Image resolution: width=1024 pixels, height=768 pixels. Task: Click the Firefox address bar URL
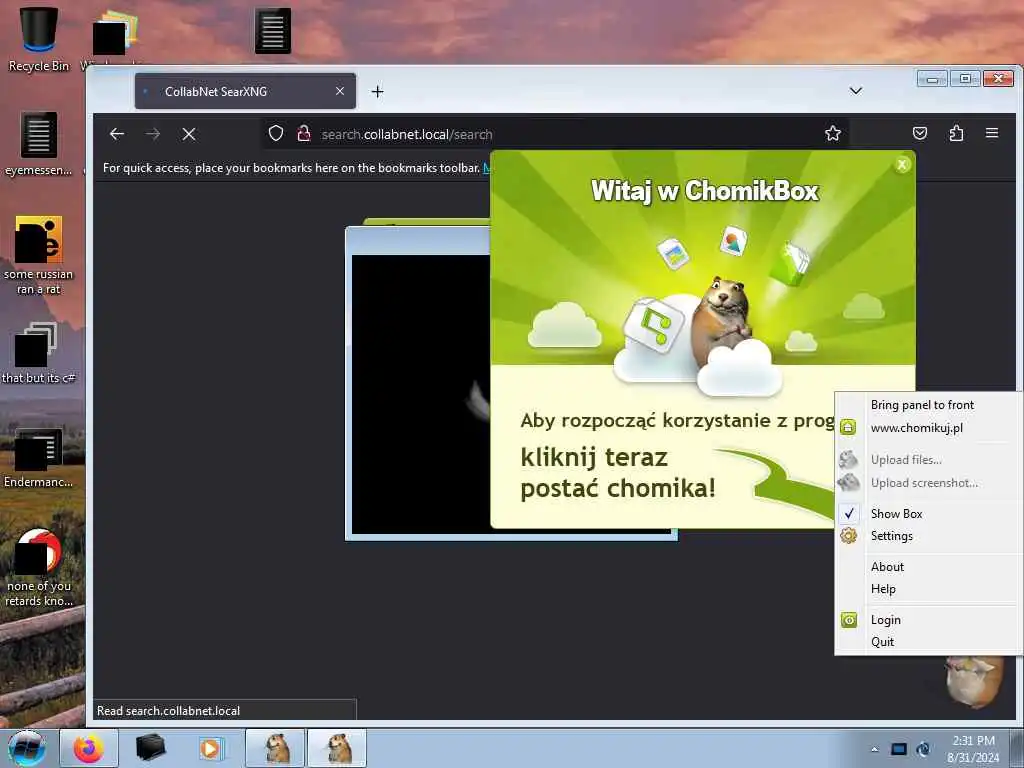[407, 135]
